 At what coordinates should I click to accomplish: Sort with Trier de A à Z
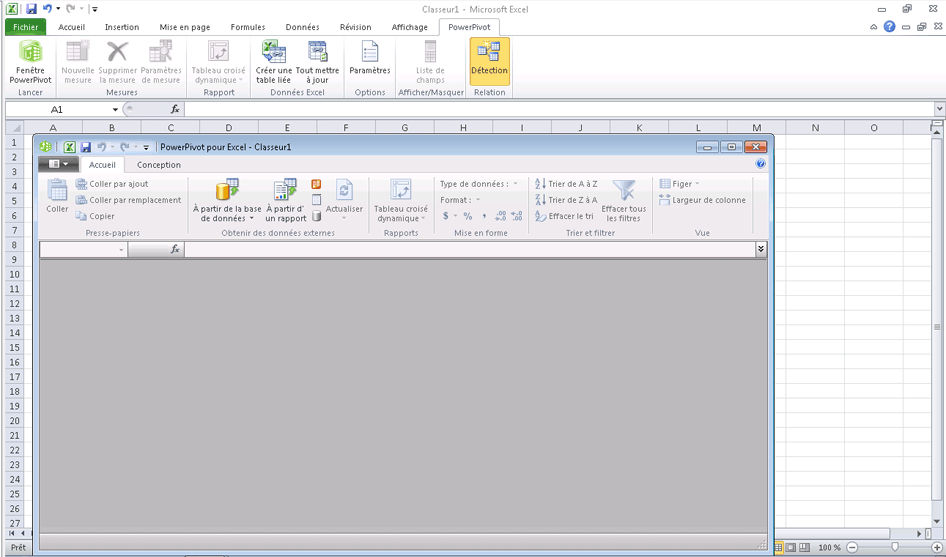[566, 184]
